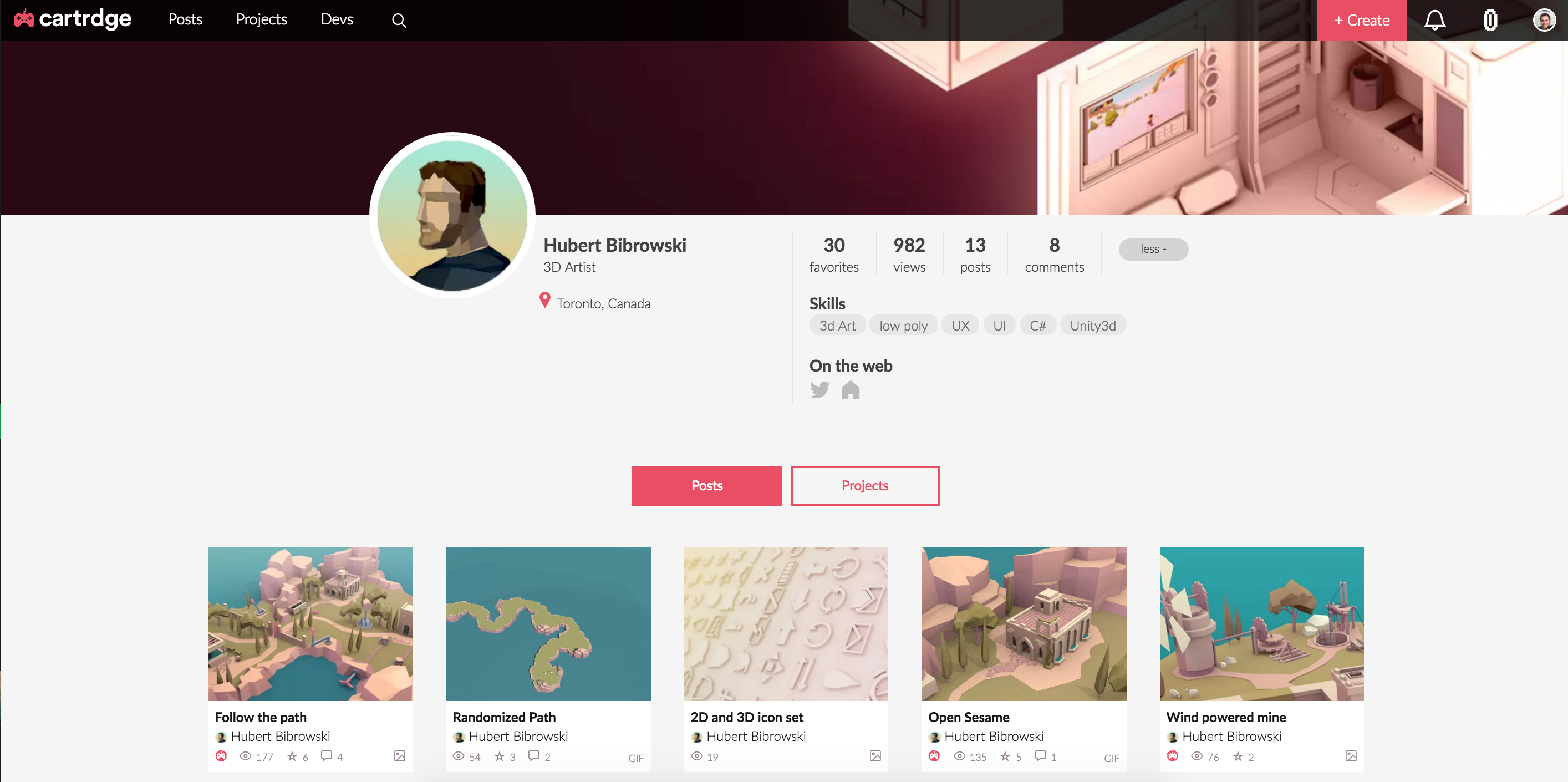
Task: Click the cartrdge logo
Action: [x=73, y=19]
